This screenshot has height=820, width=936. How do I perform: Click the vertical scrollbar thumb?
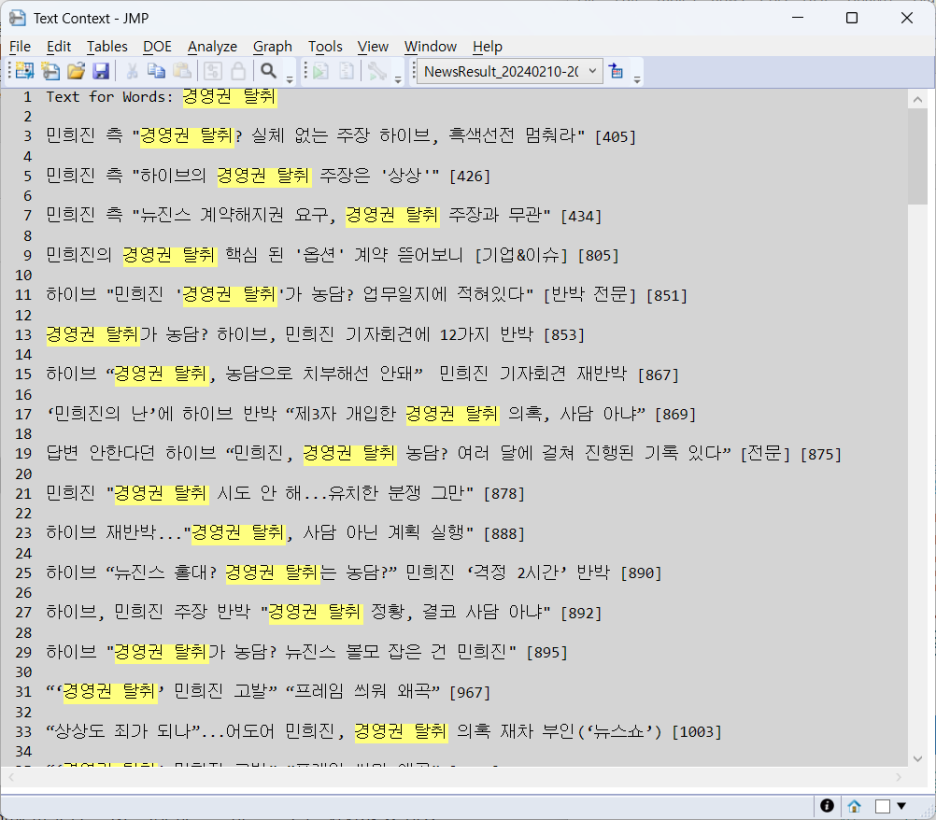coord(917,157)
